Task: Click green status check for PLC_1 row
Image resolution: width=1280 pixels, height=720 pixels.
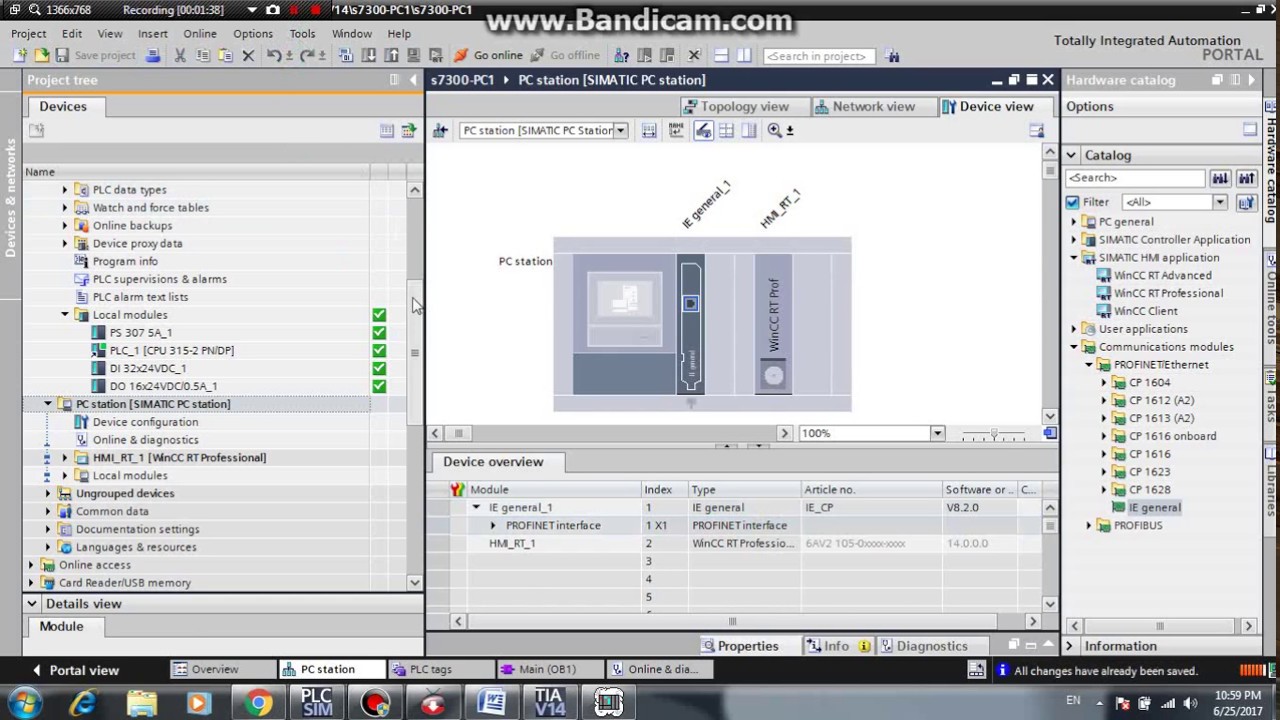Action: click(379, 351)
